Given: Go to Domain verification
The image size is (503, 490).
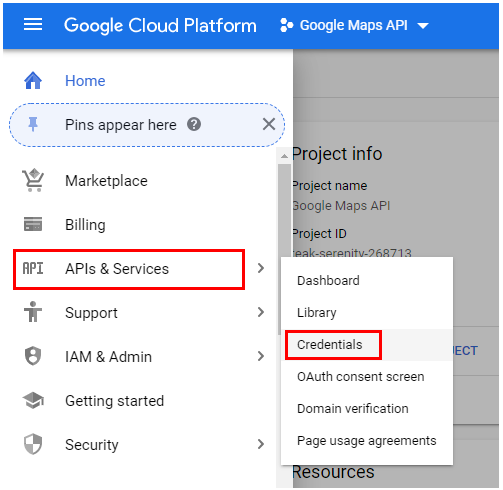Looking at the screenshot, I should [x=353, y=409].
